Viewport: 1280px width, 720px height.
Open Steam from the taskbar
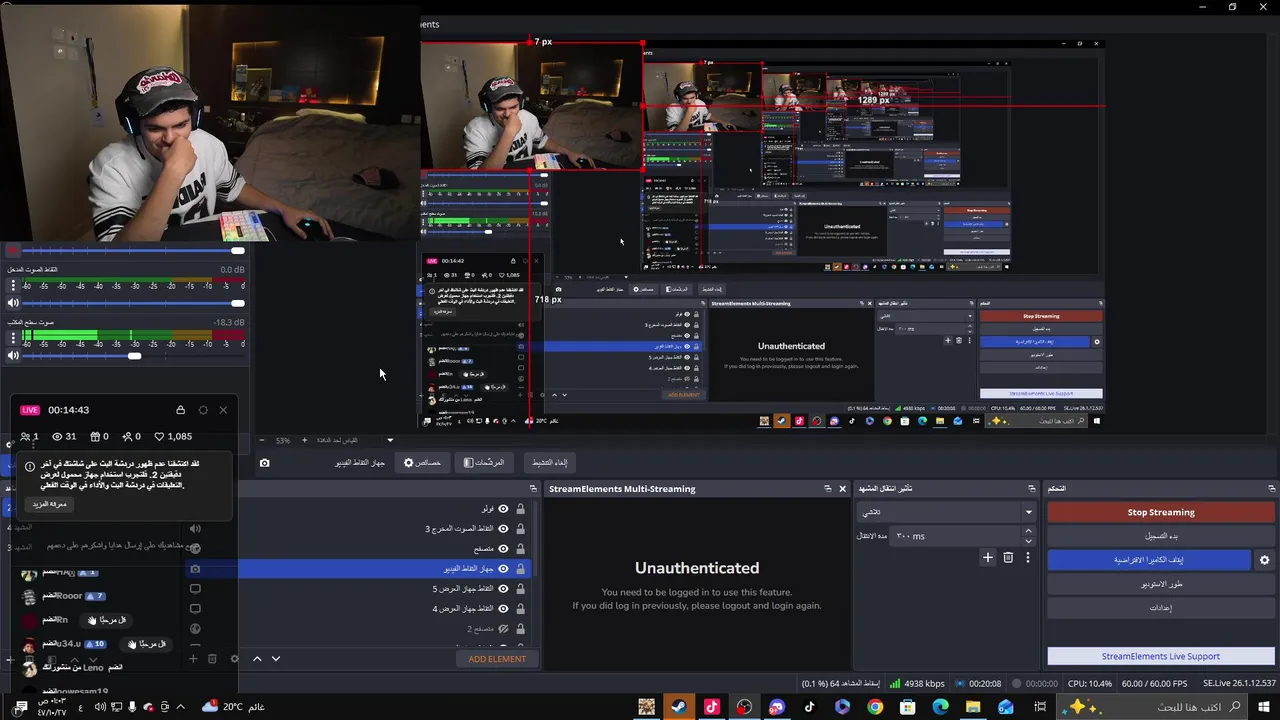coord(679,707)
